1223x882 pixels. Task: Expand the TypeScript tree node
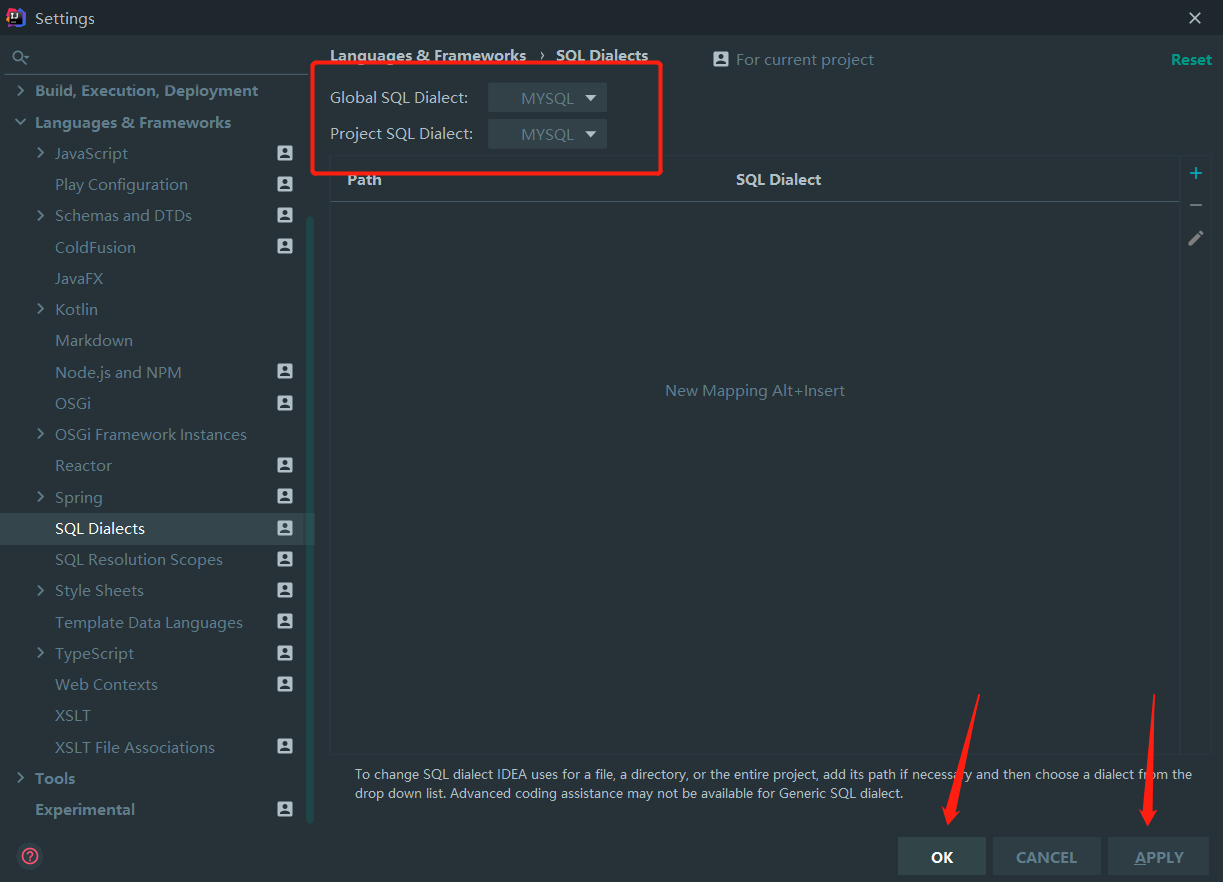coord(40,653)
